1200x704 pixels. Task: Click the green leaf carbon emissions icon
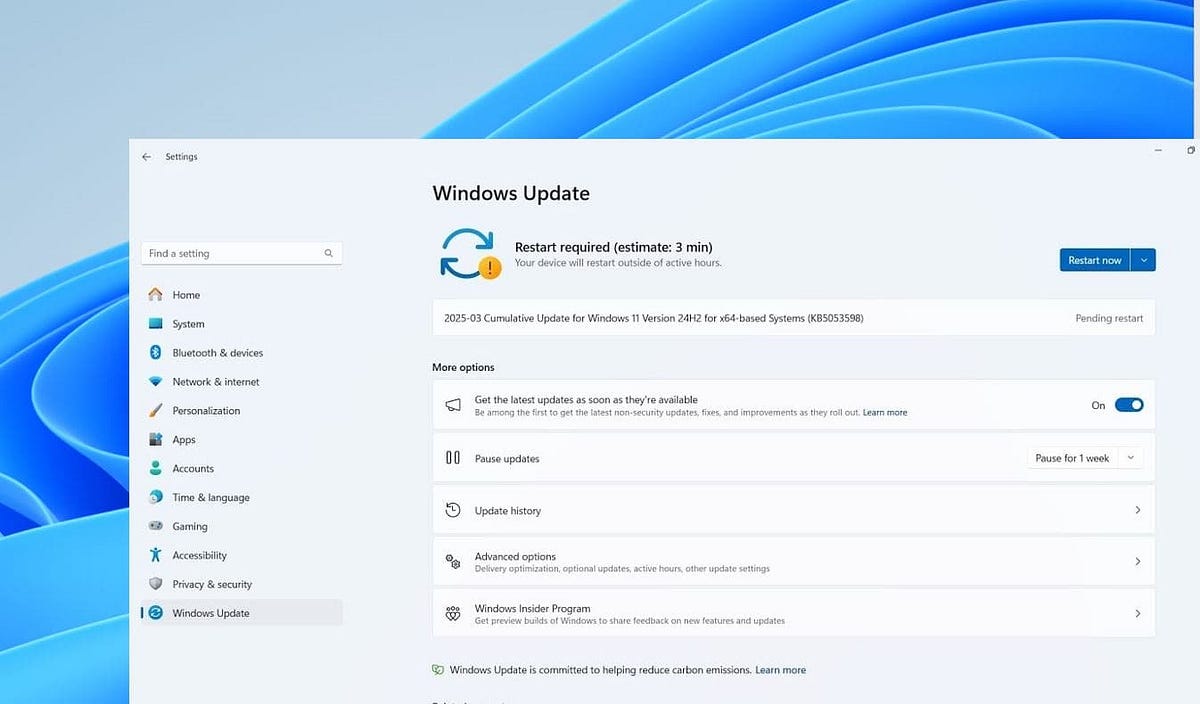click(x=437, y=670)
